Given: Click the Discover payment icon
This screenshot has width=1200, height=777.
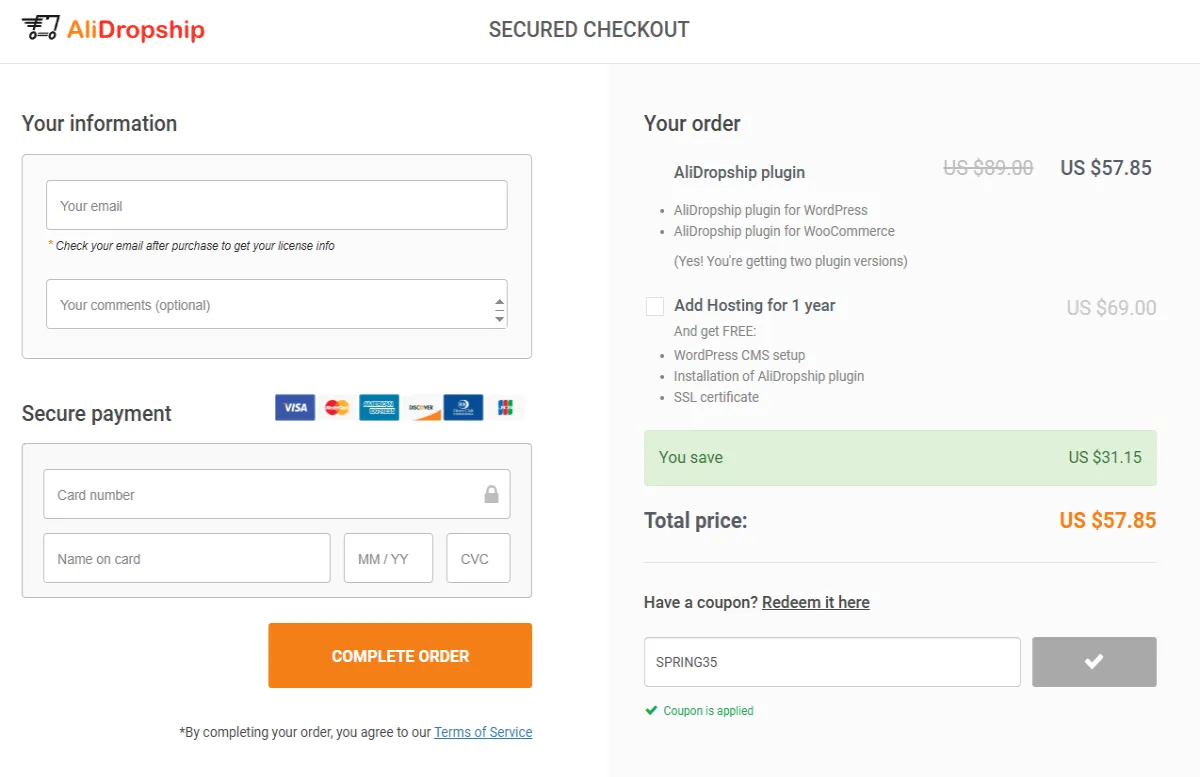Looking at the screenshot, I should [420, 407].
